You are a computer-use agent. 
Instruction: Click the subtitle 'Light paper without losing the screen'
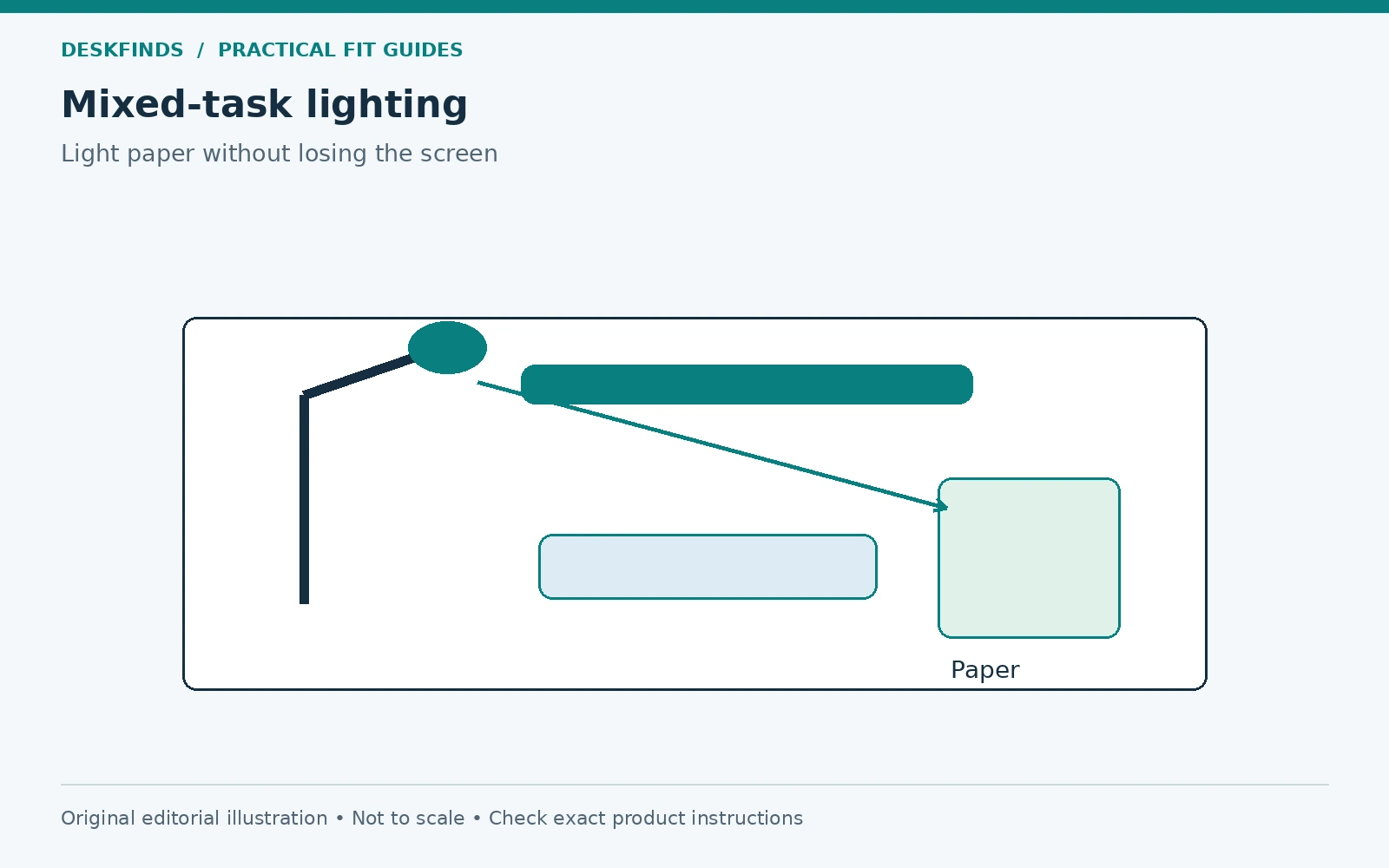coord(280,154)
